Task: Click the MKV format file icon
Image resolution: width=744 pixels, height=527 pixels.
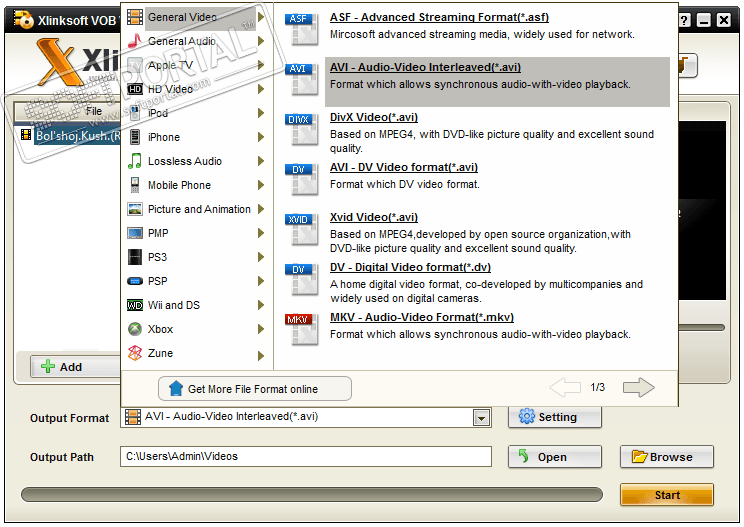Action: click(x=301, y=329)
